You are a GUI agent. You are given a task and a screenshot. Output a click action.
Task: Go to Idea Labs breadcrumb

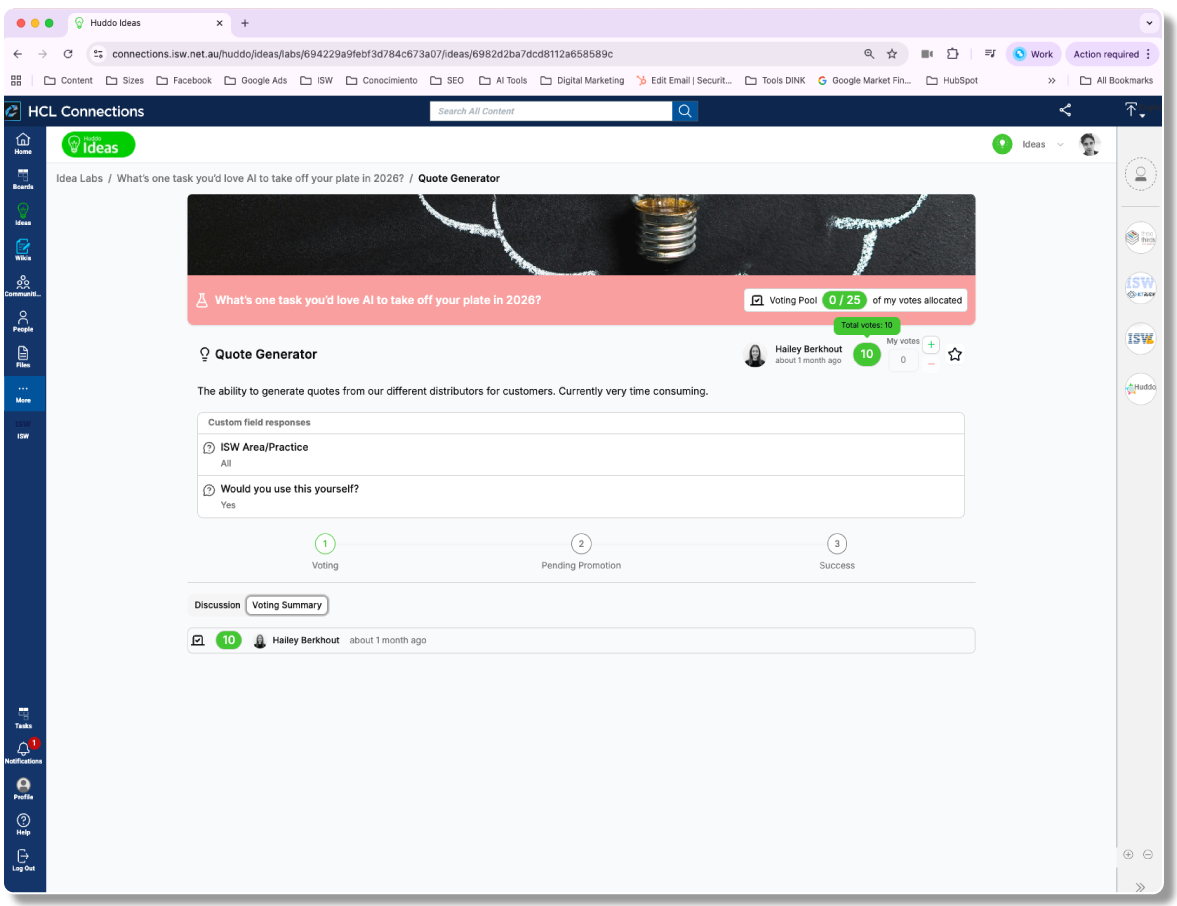80,179
